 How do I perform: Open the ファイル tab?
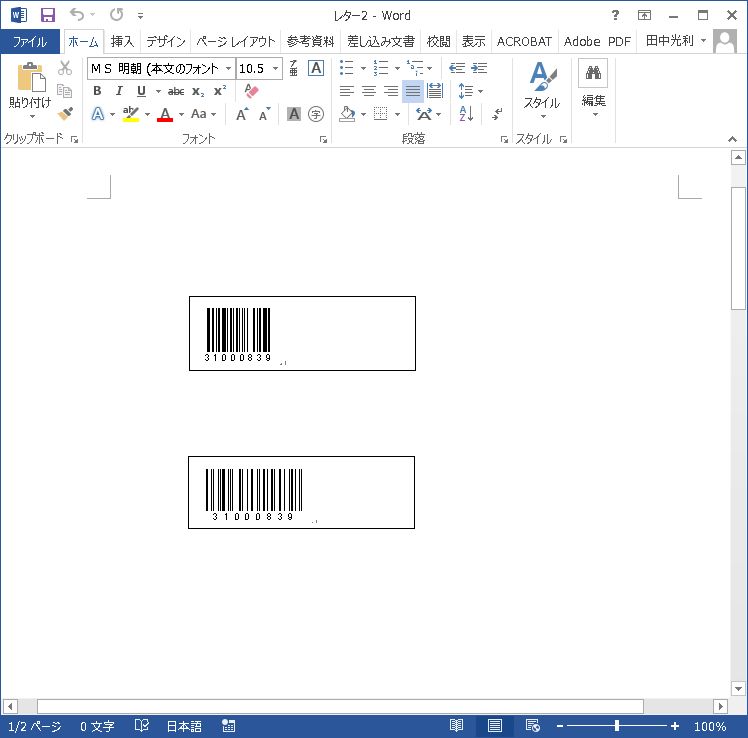[x=30, y=42]
